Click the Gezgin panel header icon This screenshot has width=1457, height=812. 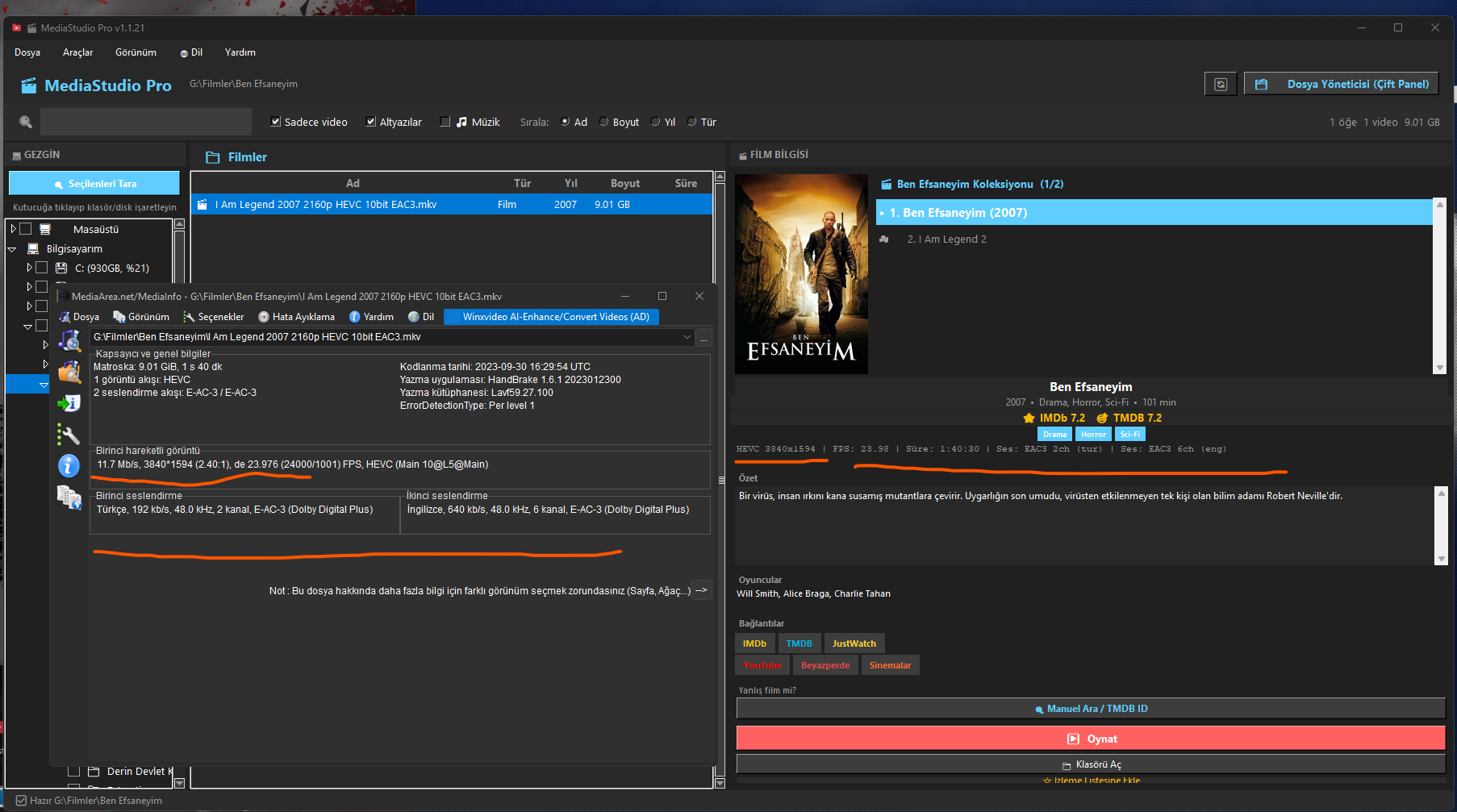(x=16, y=156)
